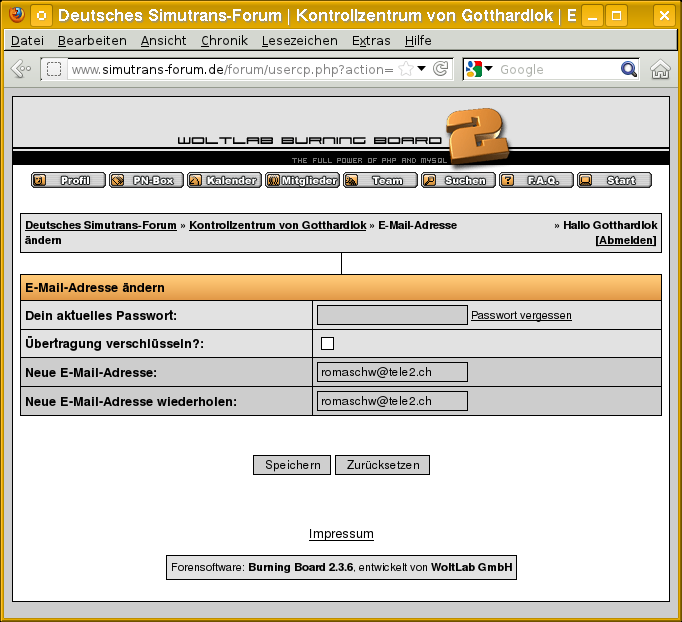Screen dimensions: 682x622
Task: Expand the search engine selector dropdown
Action: click(x=480, y=69)
